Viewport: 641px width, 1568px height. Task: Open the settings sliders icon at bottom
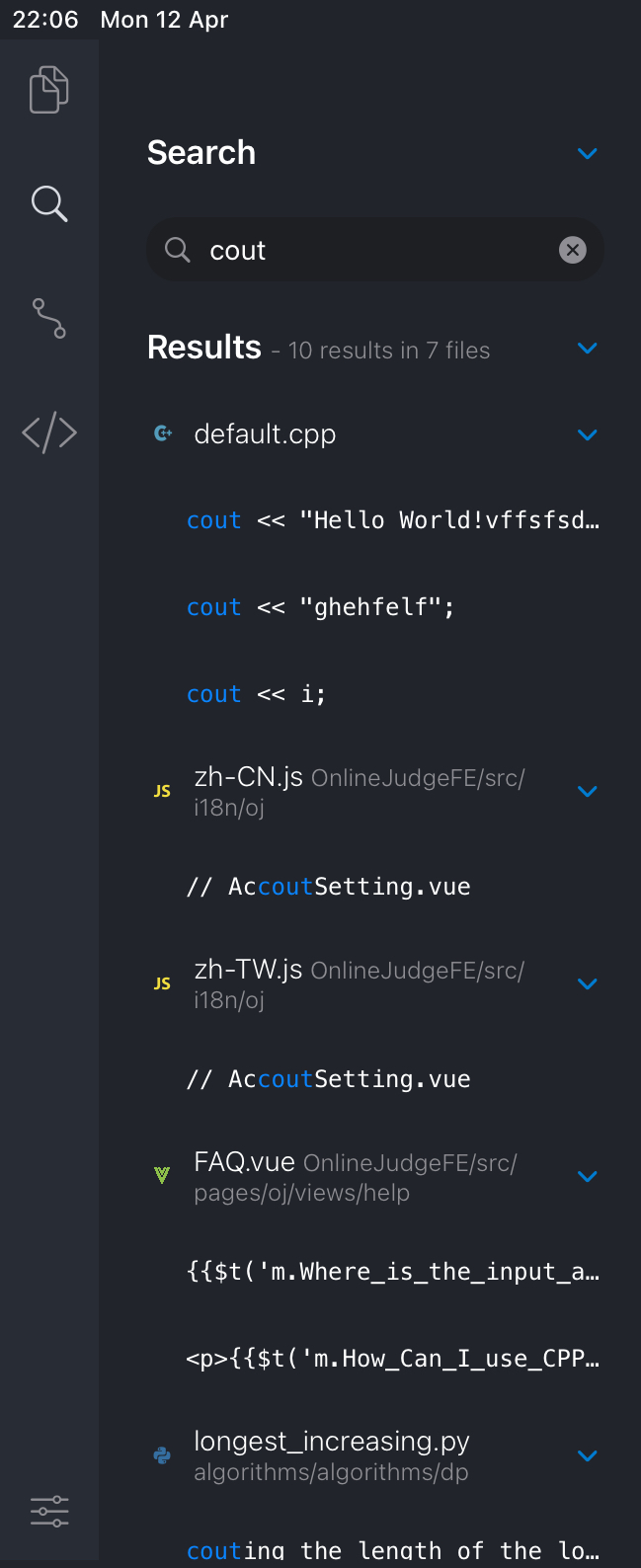(48, 1511)
